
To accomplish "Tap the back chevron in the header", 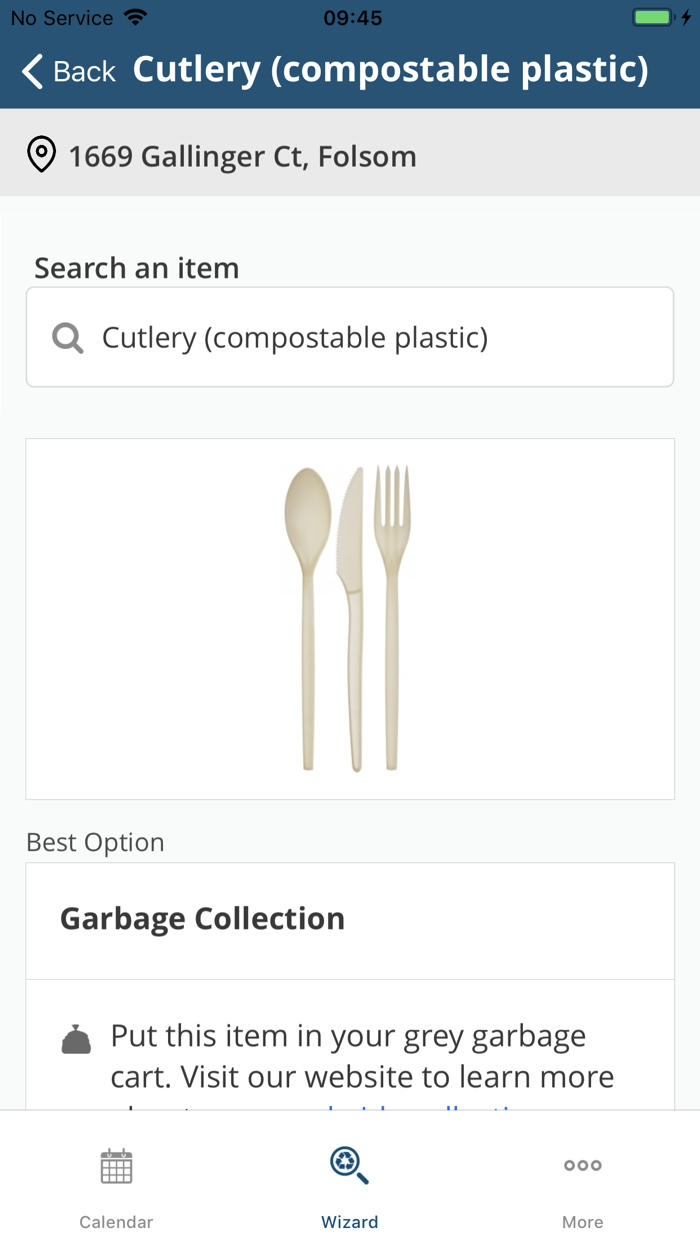I will 30,71.
